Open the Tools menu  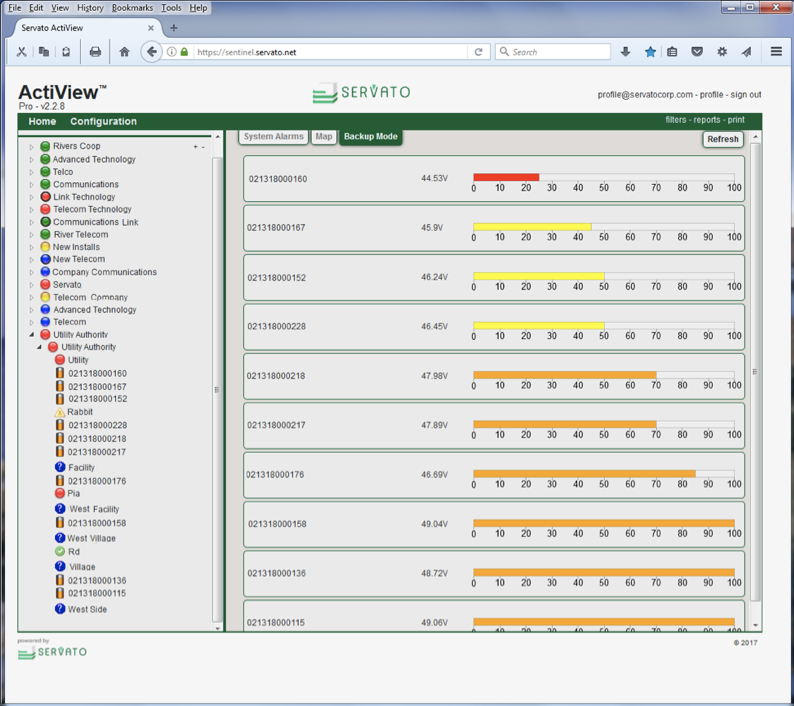[x=171, y=8]
